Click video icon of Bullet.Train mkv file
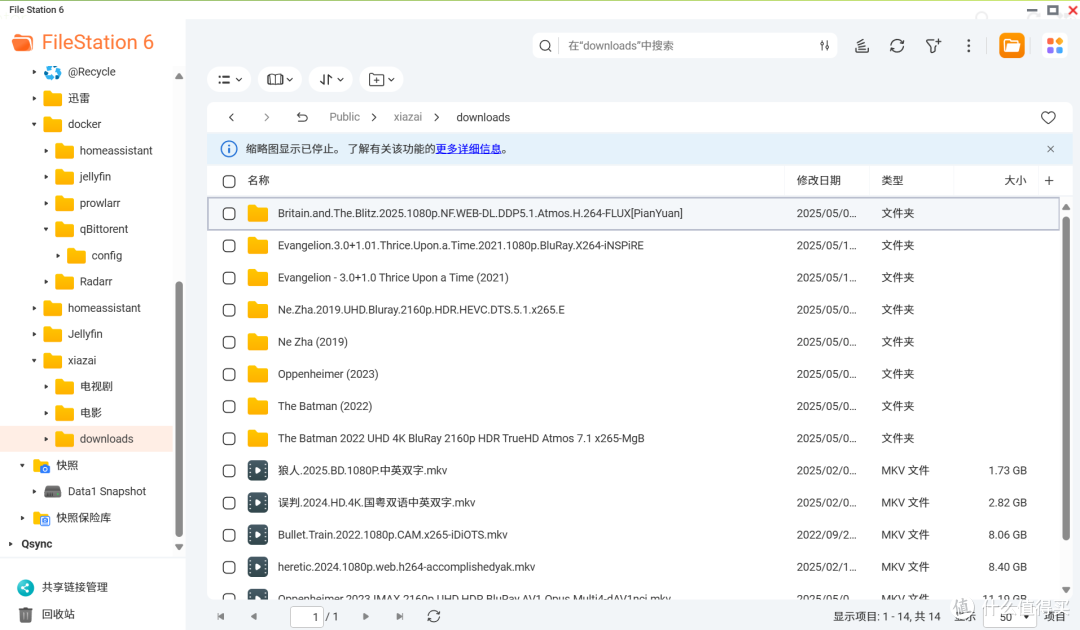Image resolution: width=1080 pixels, height=630 pixels. point(258,535)
